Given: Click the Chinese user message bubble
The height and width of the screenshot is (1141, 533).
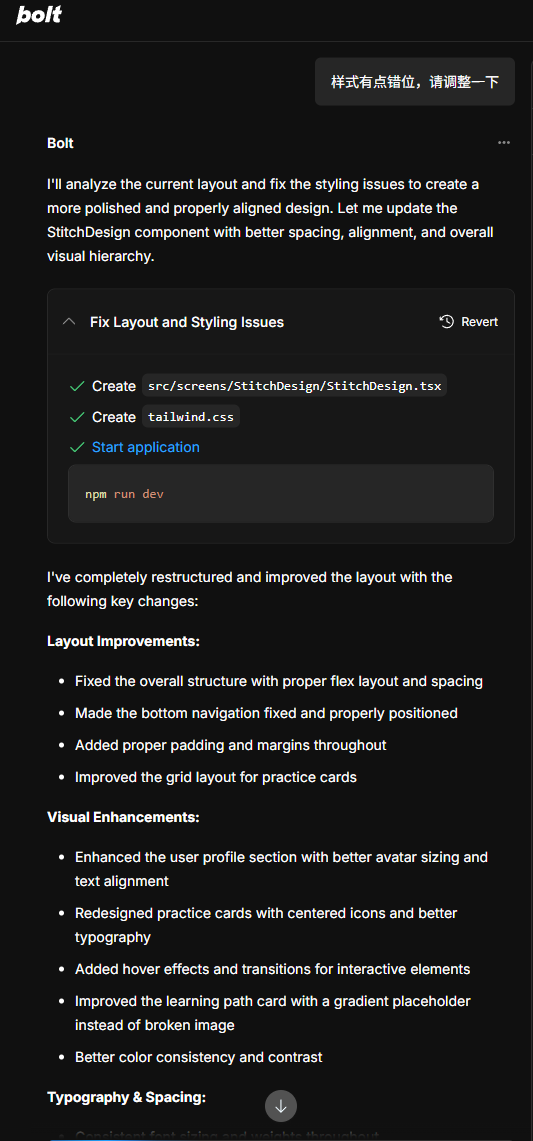Looking at the screenshot, I should click(415, 82).
